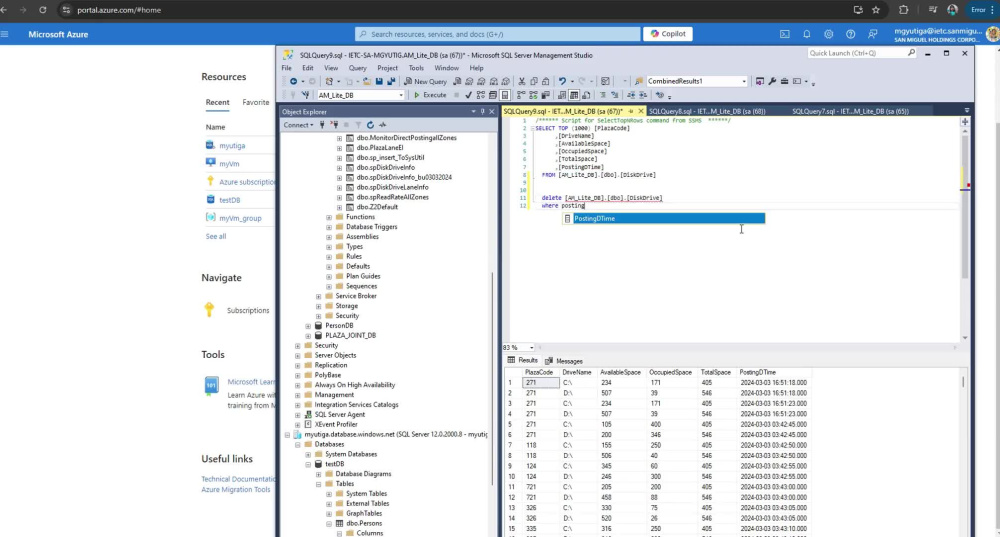Click the Cut scissors icon

coord(522,82)
